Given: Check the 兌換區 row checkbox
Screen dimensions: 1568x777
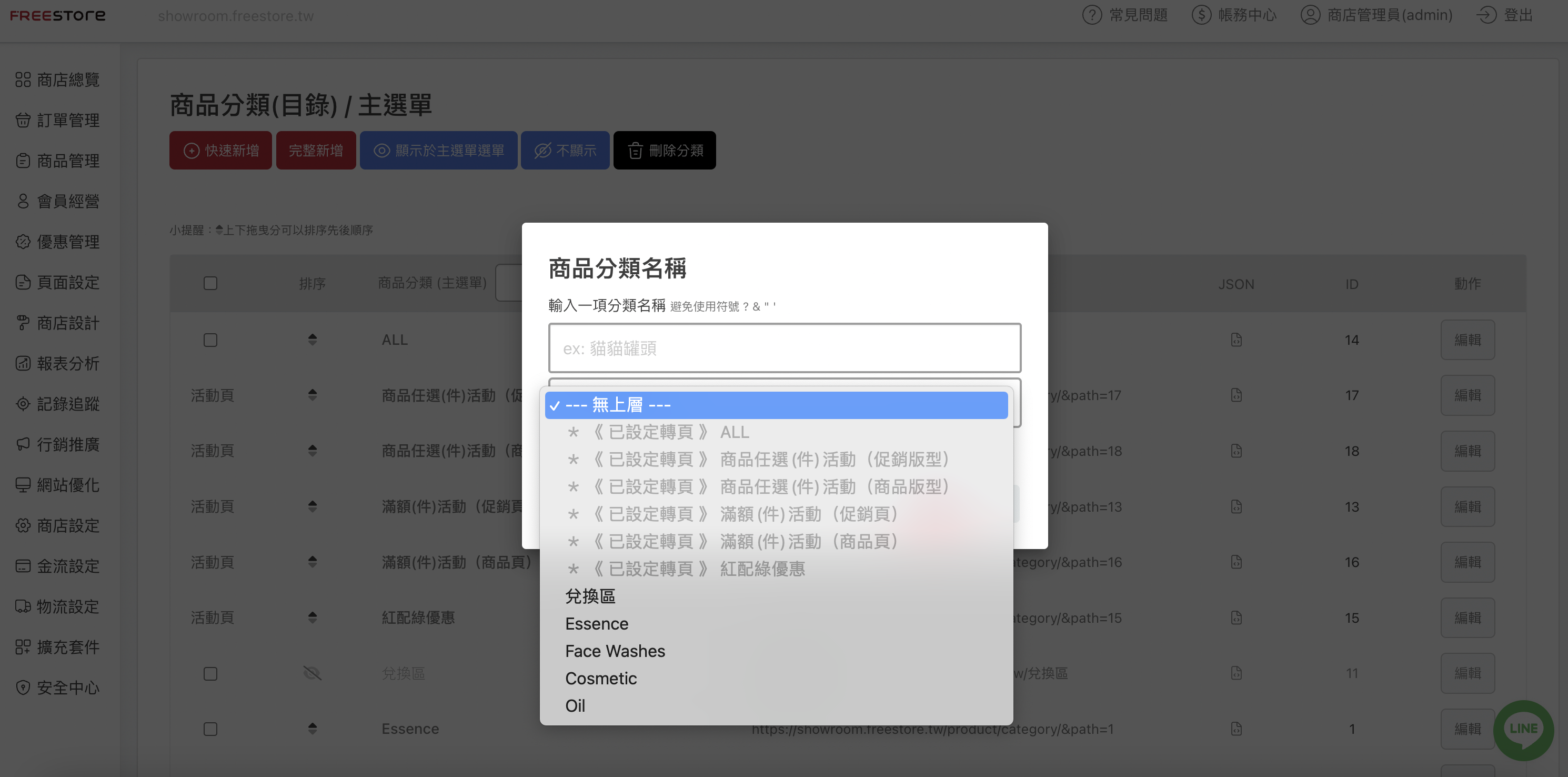Looking at the screenshot, I should point(210,673).
